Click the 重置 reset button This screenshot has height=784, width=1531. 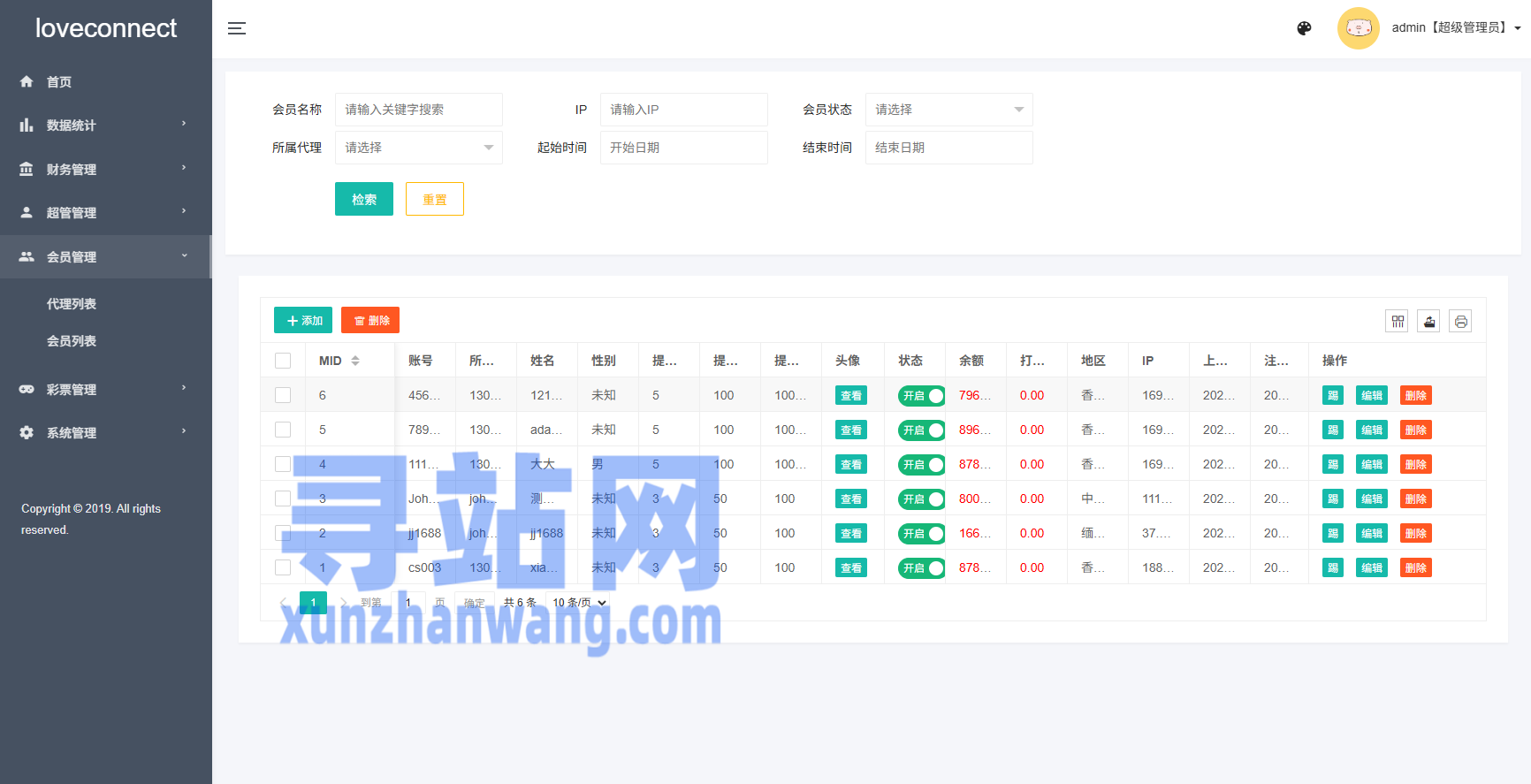pos(434,200)
